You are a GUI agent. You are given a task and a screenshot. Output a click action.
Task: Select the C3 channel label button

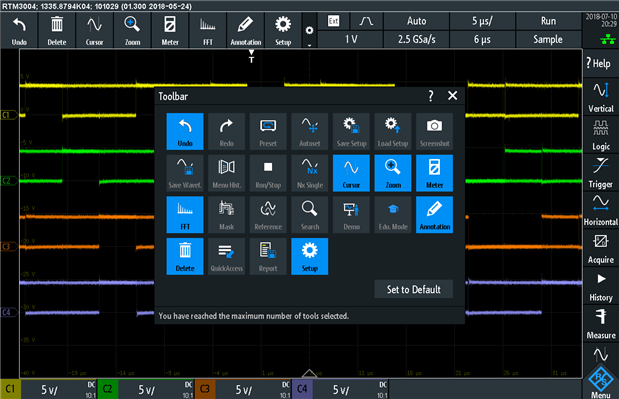click(205, 389)
